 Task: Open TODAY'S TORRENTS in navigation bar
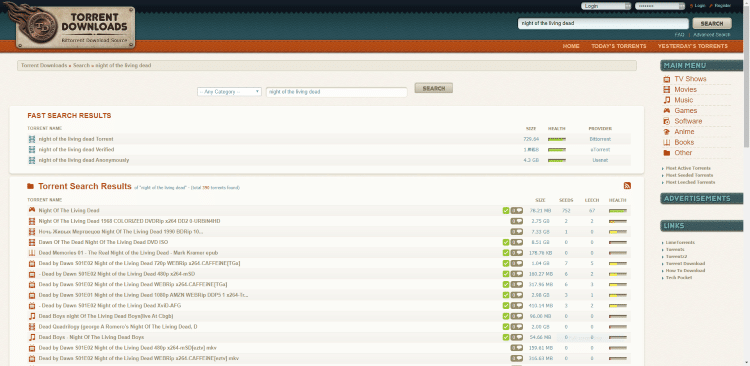click(x=618, y=46)
